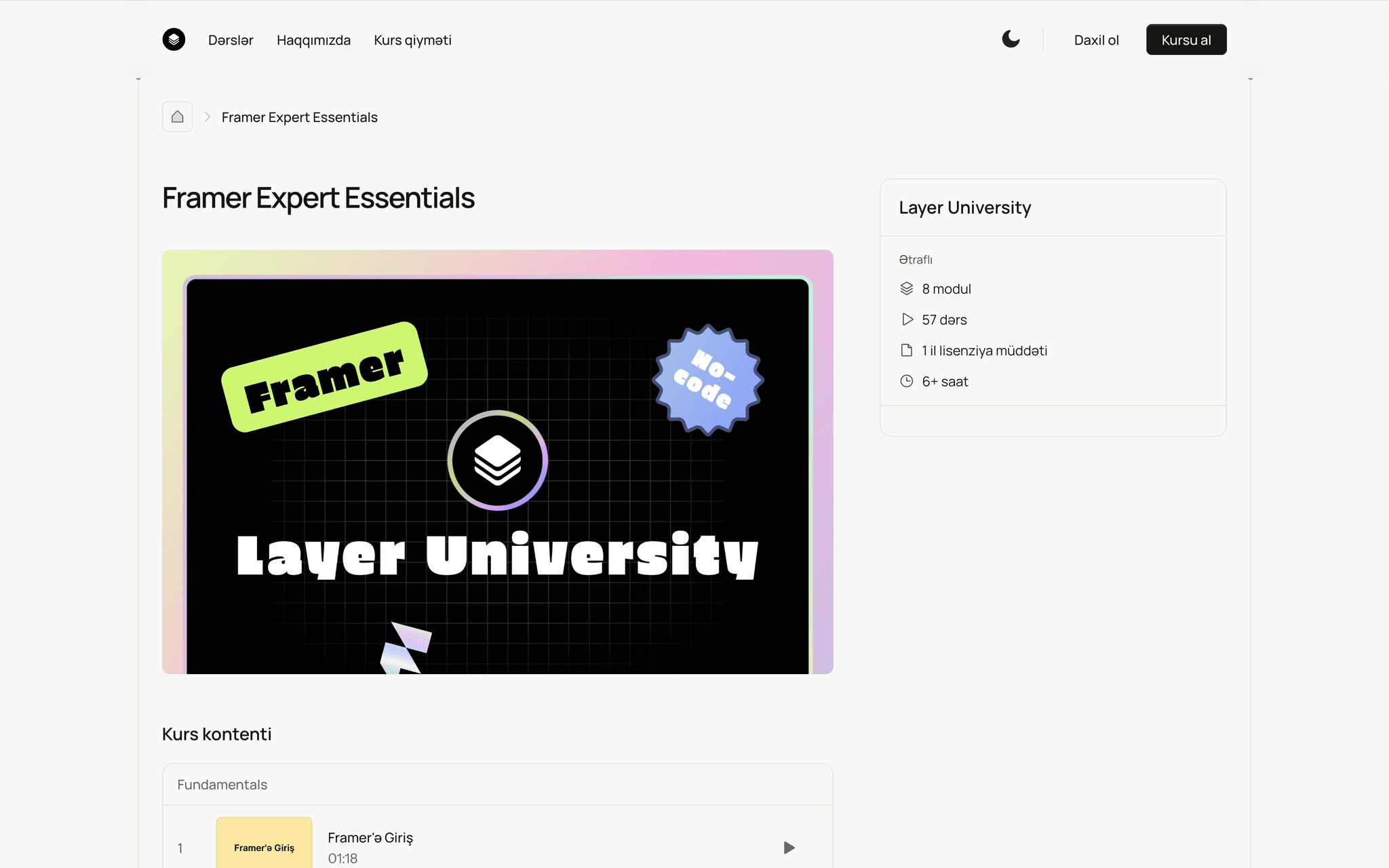
Task: Open the Framer'ə Giriş lesson thumbnail
Action: point(264,842)
